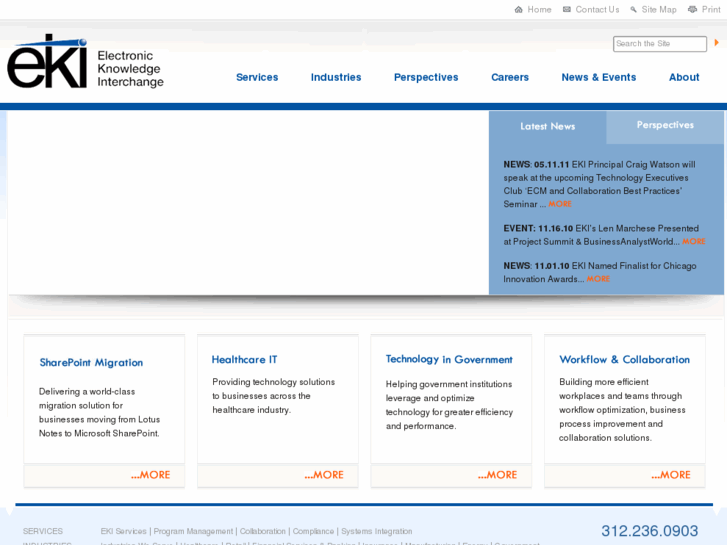This screenshot has width=727, height=545.
Task: Open the Industries menu
Action: [336, 77]
